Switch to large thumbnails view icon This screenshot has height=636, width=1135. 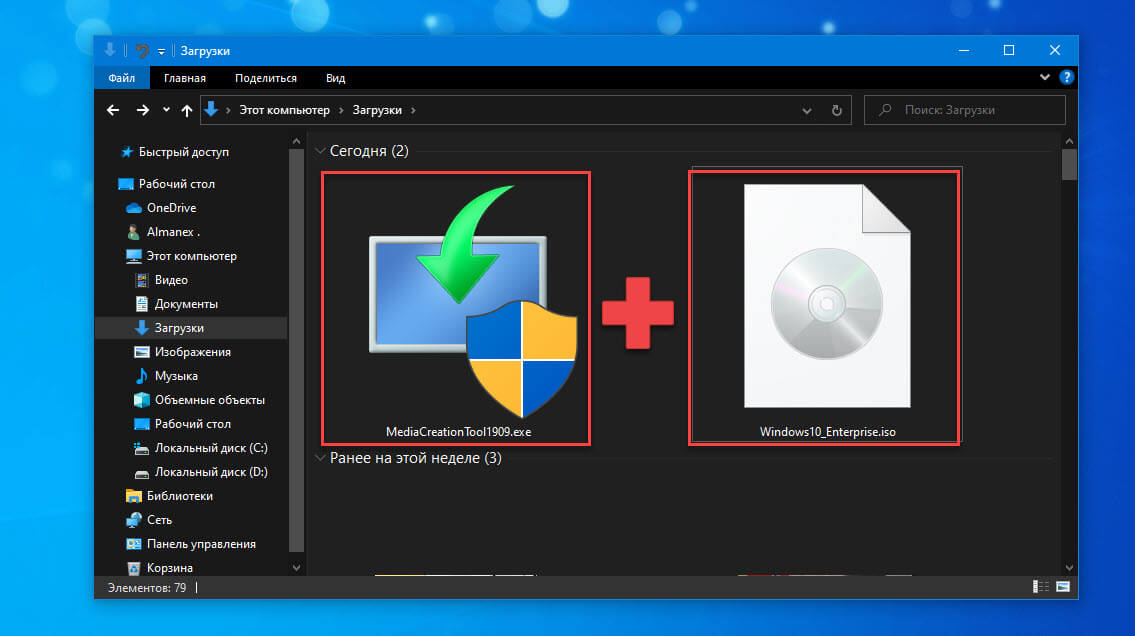(x=1063, y=587)
